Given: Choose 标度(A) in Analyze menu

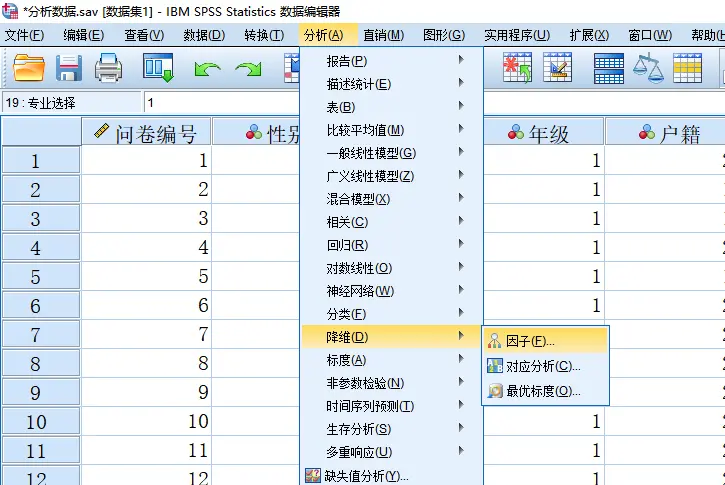Looking at the screenshot, I should (x=391, y=360).
